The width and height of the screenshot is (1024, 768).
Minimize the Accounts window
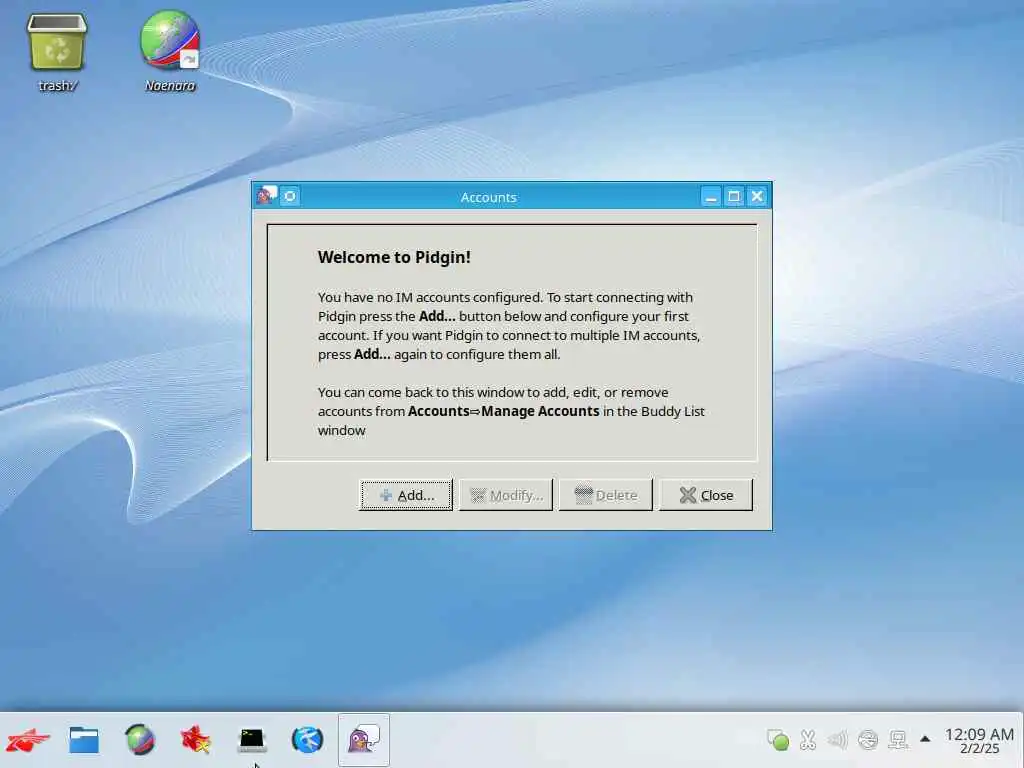pos(711,197)
